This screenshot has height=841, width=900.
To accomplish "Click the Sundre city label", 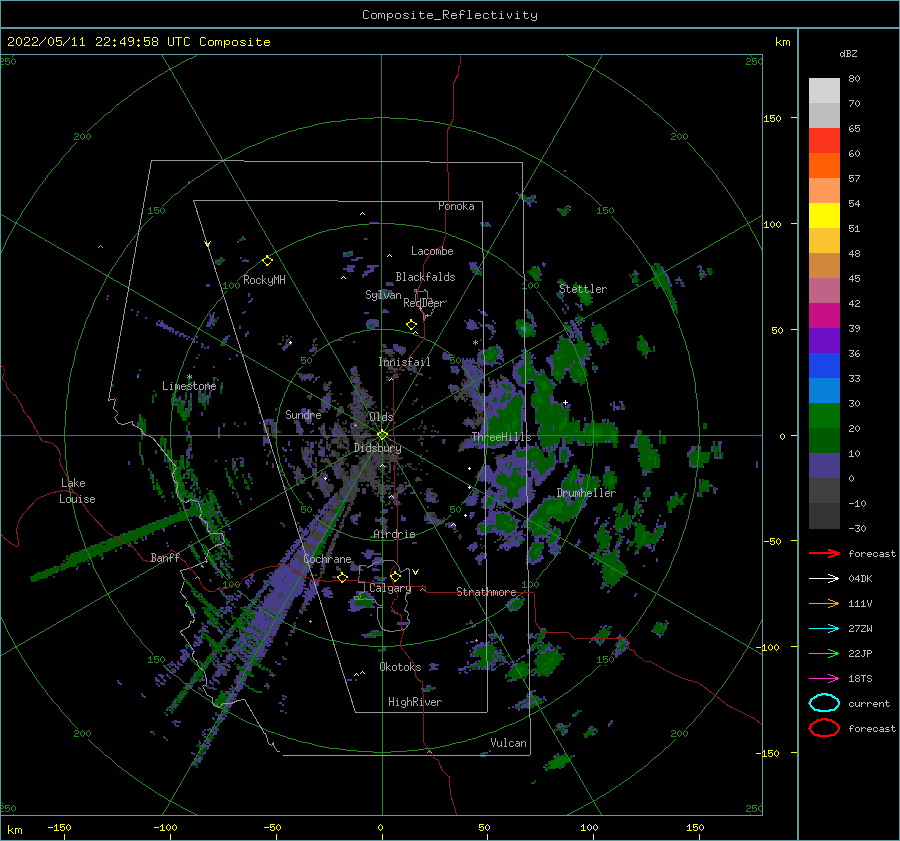I will (303, 414).
